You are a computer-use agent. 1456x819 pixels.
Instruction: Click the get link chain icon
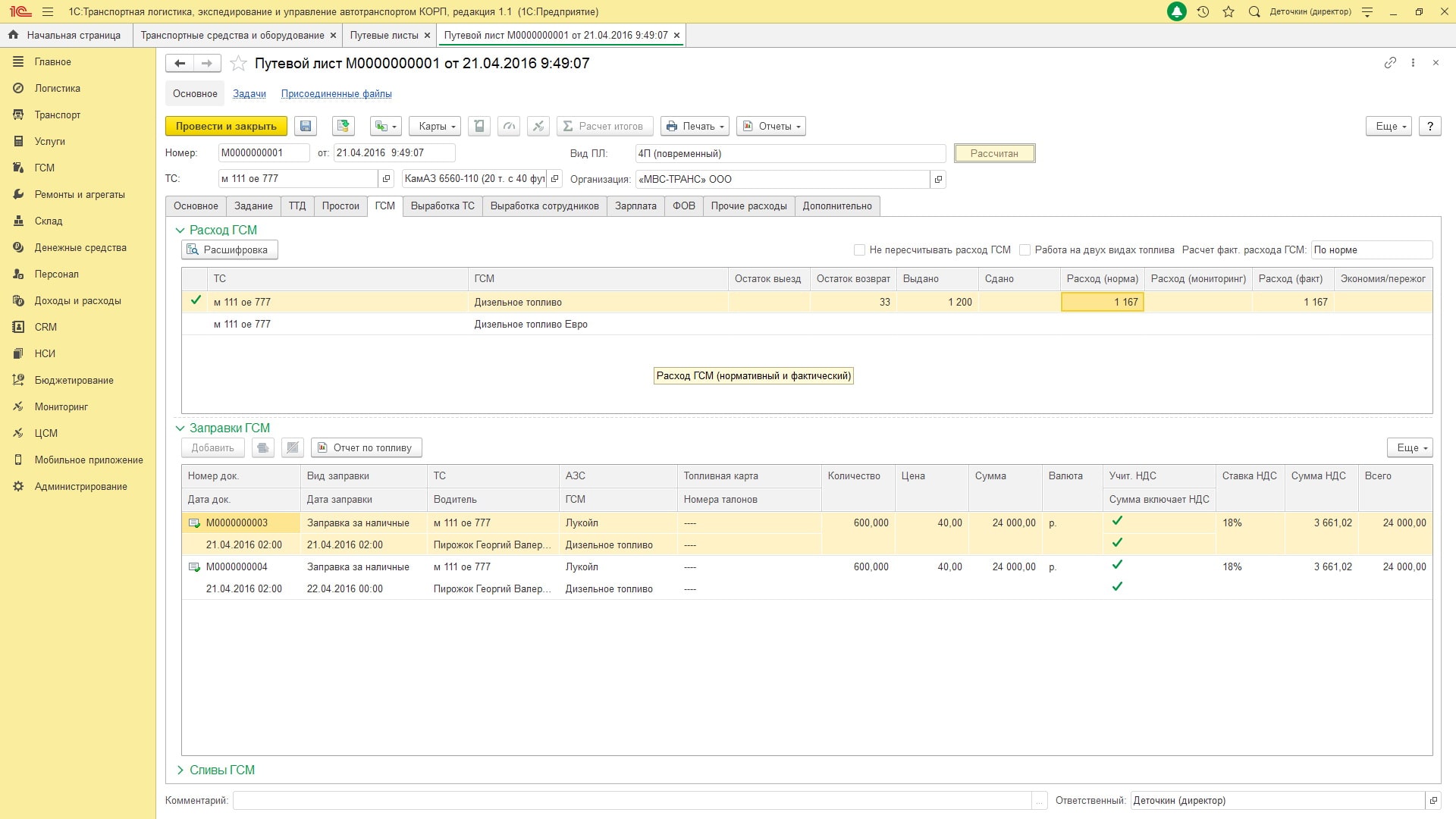1390,63
